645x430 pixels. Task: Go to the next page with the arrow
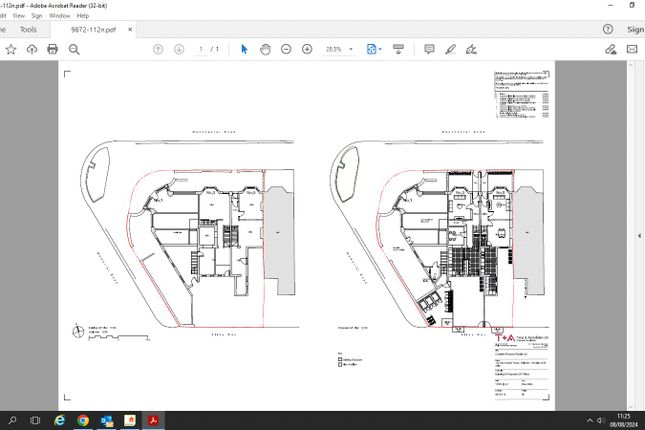179,49
